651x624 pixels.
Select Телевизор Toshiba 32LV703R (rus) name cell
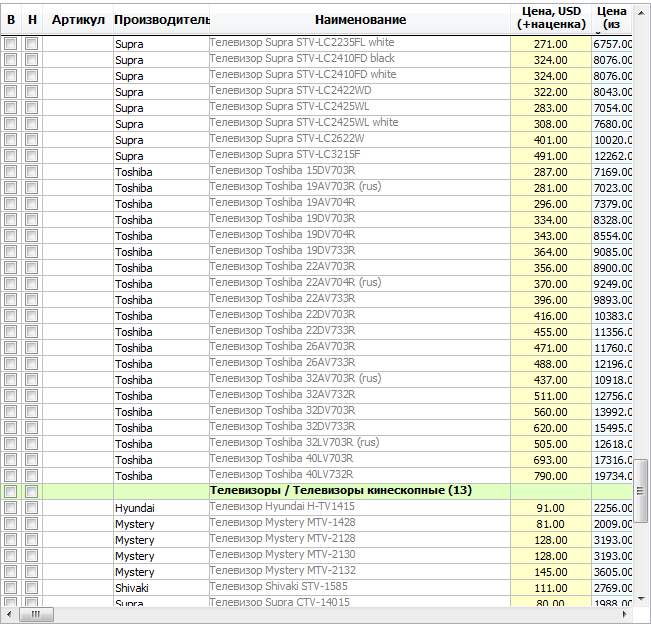click(x=360, y=444)
